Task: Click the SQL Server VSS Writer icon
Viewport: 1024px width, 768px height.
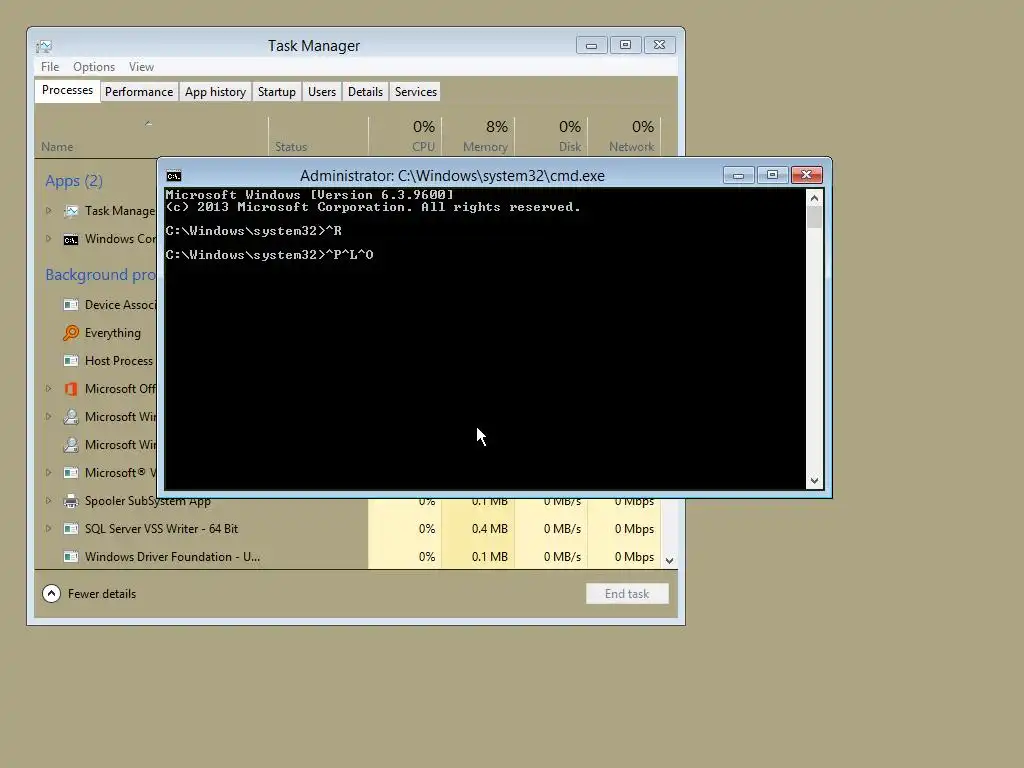Action: point(71,529)
